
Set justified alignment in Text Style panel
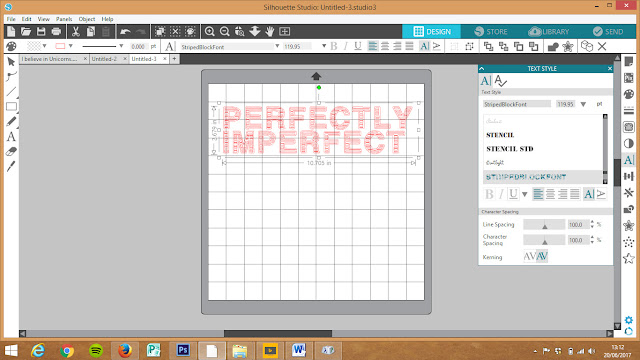575,194
